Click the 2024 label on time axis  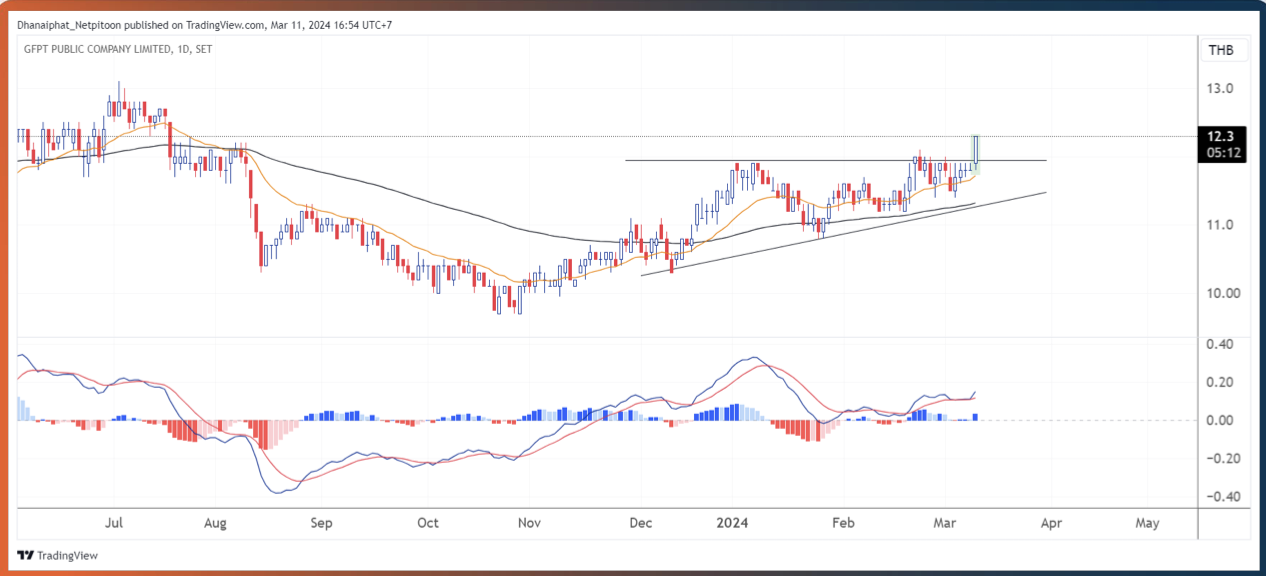click(731, 523)
